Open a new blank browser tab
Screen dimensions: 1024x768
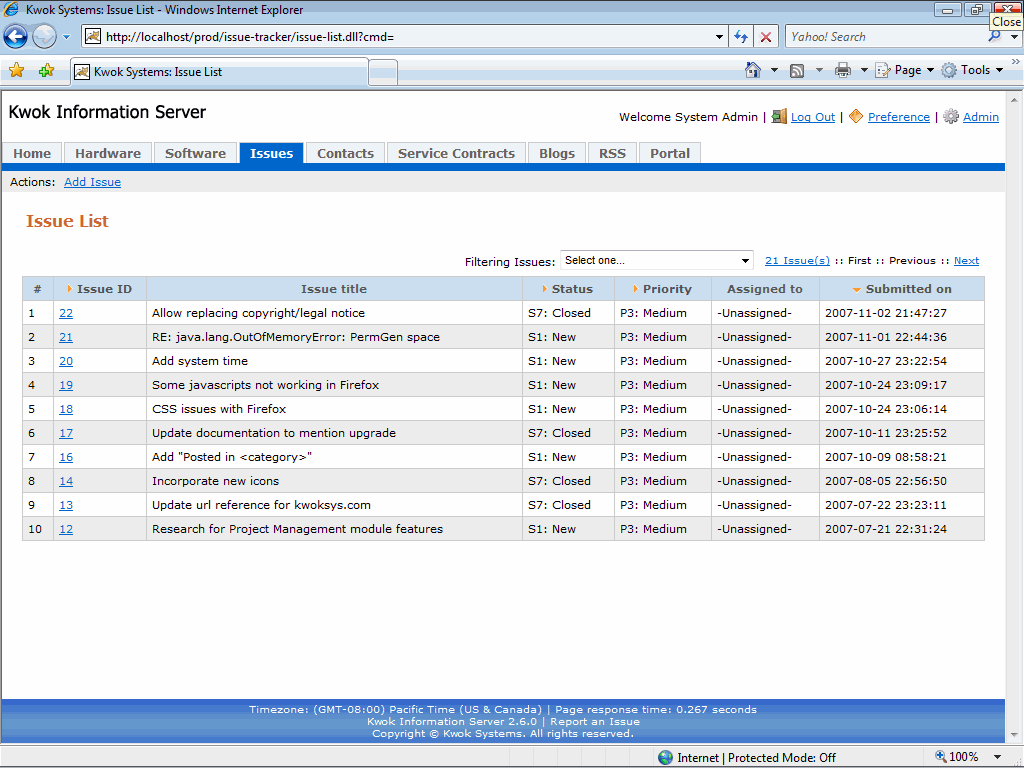coord(383,72)
